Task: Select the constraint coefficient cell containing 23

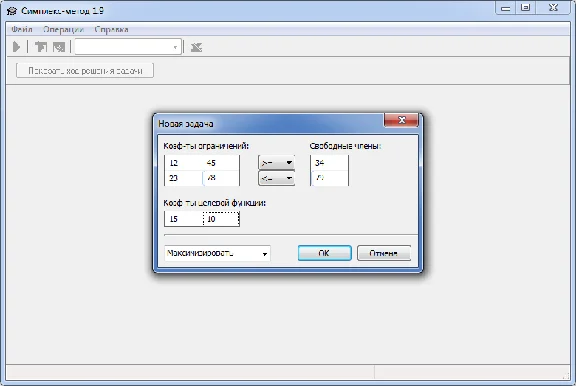Action: point(184,178)
